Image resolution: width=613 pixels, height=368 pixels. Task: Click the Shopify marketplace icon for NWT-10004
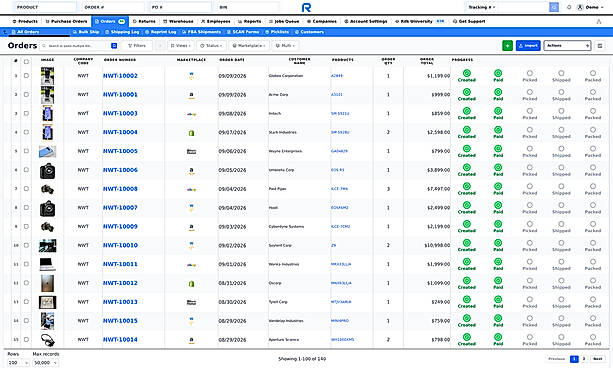(191, 133)
